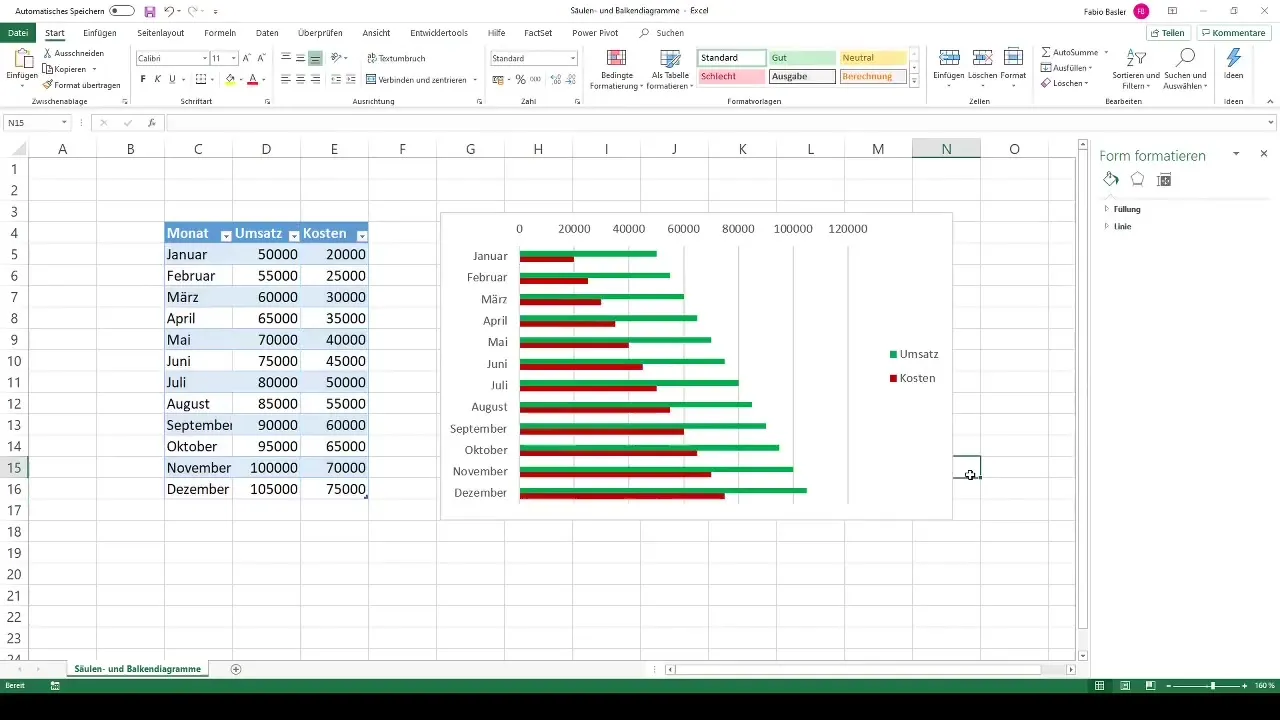The image size is (1280, 720).
Task: Open the Datei tab
Action: pyautogui.click(x=18, y=33)
